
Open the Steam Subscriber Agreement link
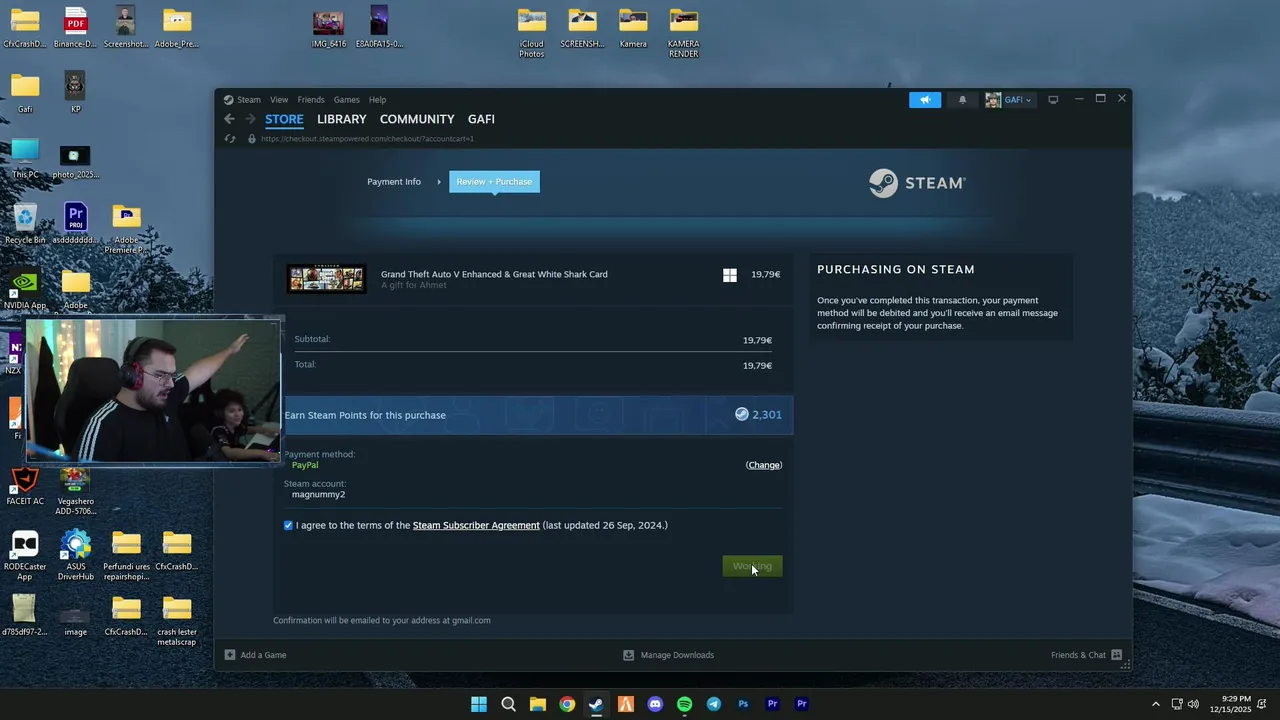pyautogui.click(x=476, y=525)
